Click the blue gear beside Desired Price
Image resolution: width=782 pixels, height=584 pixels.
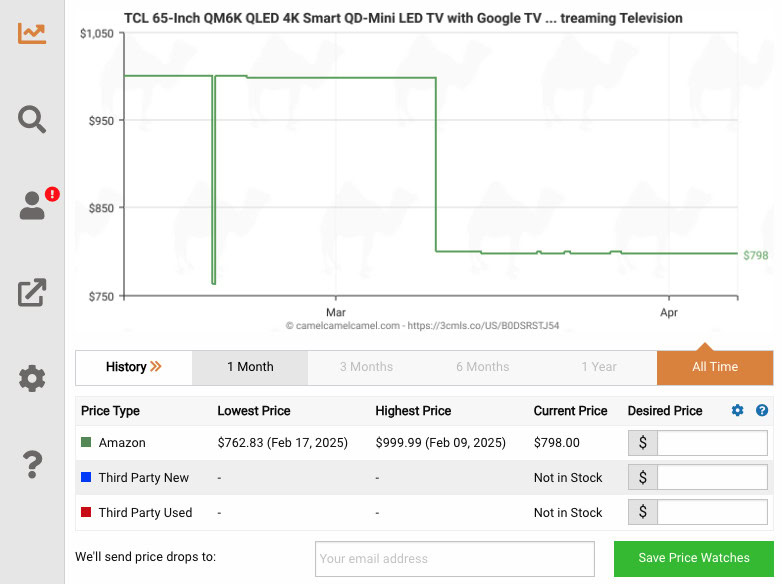click(738, 411)
